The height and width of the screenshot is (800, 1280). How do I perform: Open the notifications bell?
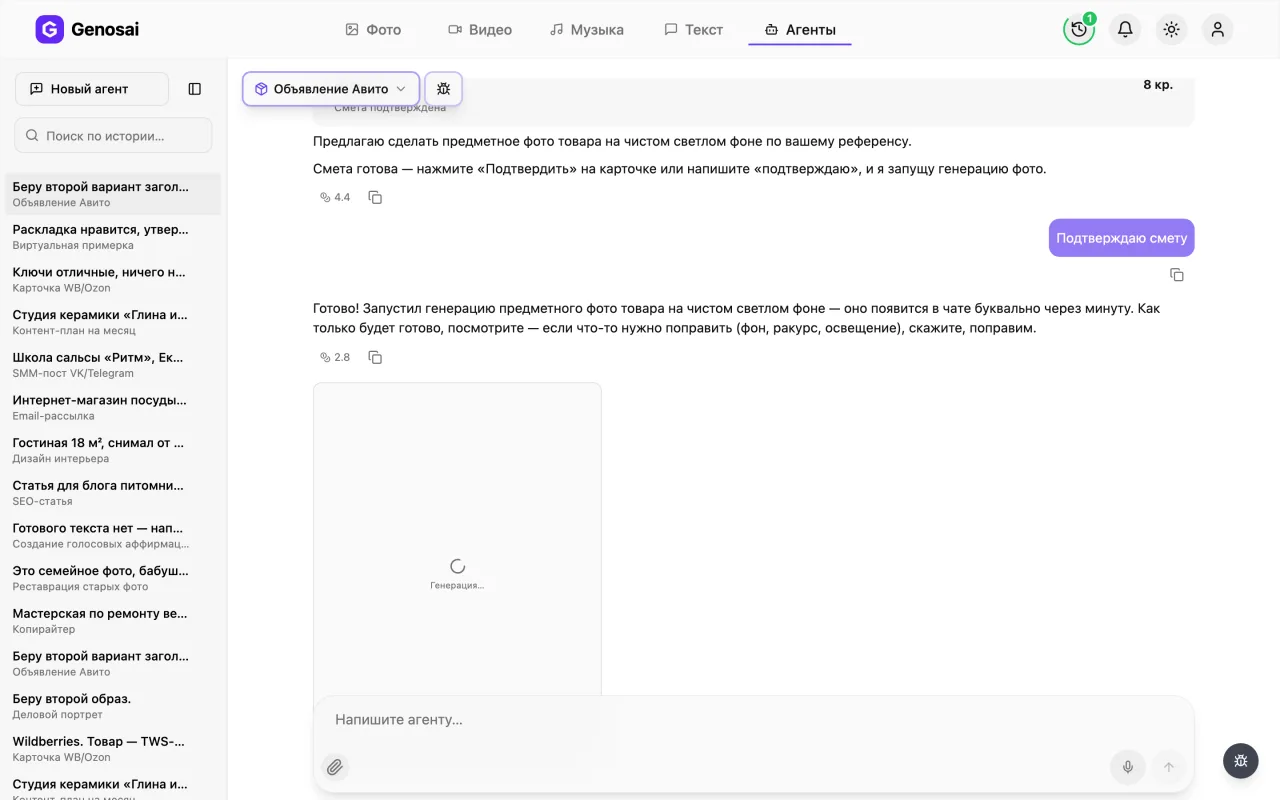pos(1125,29)
